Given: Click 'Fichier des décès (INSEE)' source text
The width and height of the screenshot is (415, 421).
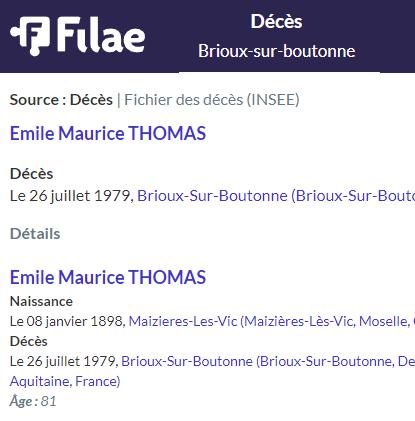Looking at the screenshot, I should pyautogui.click(x=212, y=100).
